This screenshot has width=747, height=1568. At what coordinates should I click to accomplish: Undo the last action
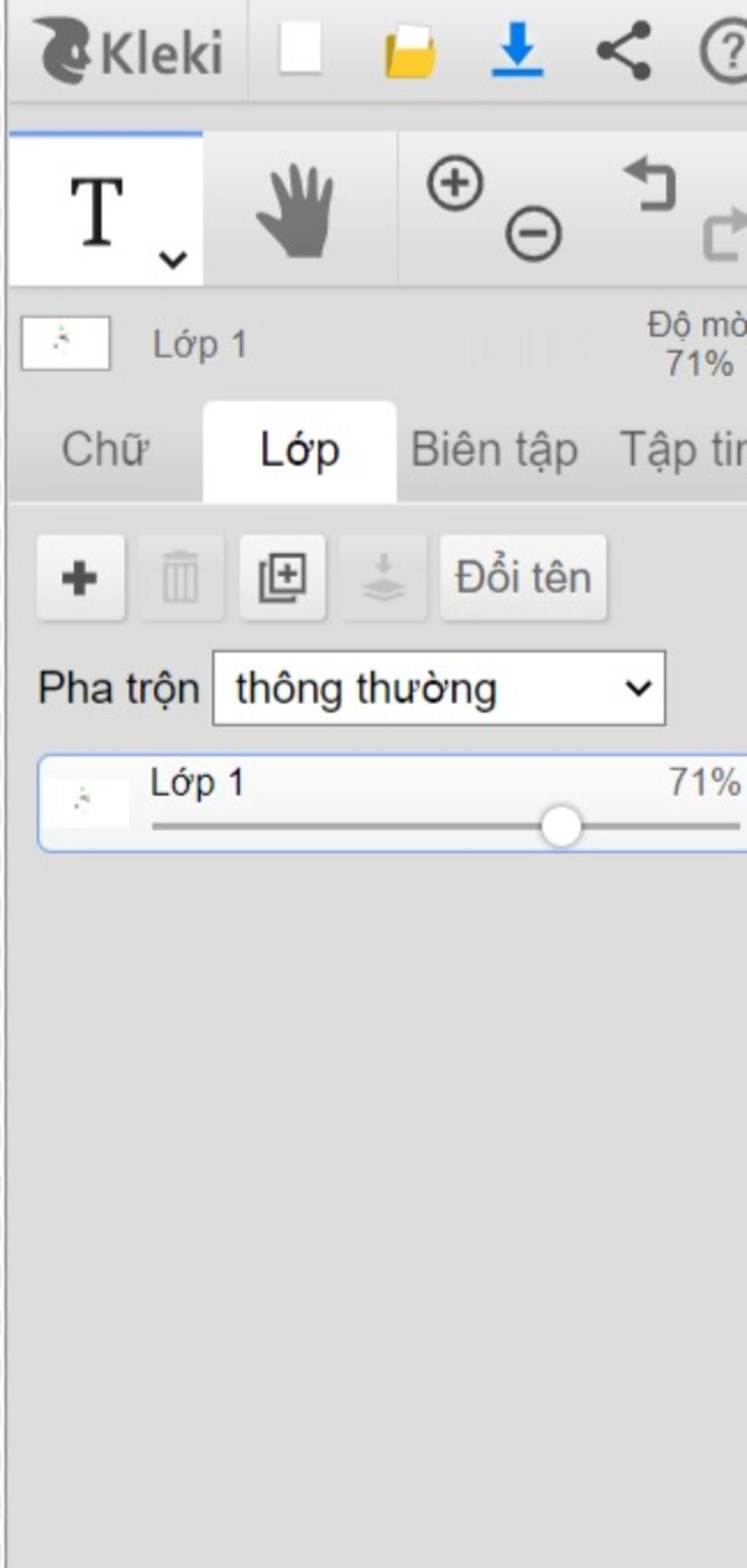coord(651,185)
